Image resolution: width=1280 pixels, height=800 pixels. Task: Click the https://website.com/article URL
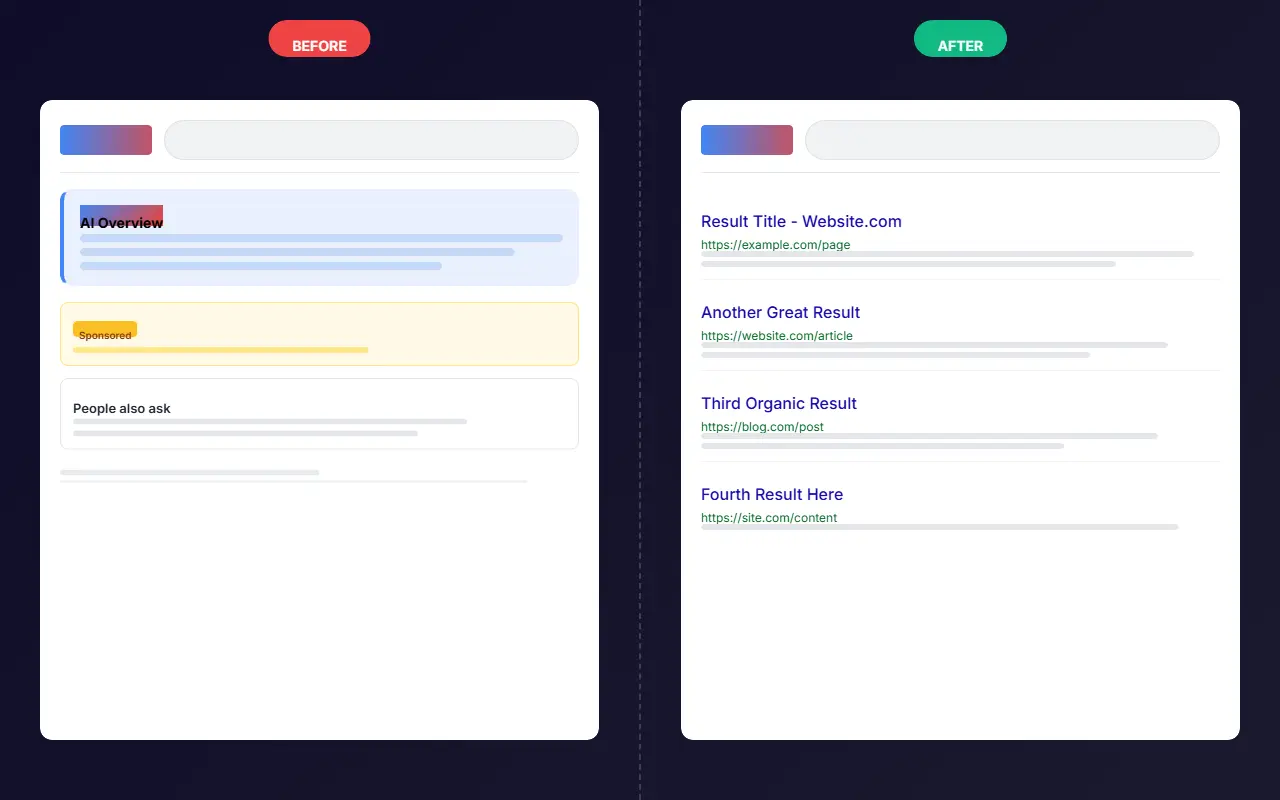click(x=777, y=336)
